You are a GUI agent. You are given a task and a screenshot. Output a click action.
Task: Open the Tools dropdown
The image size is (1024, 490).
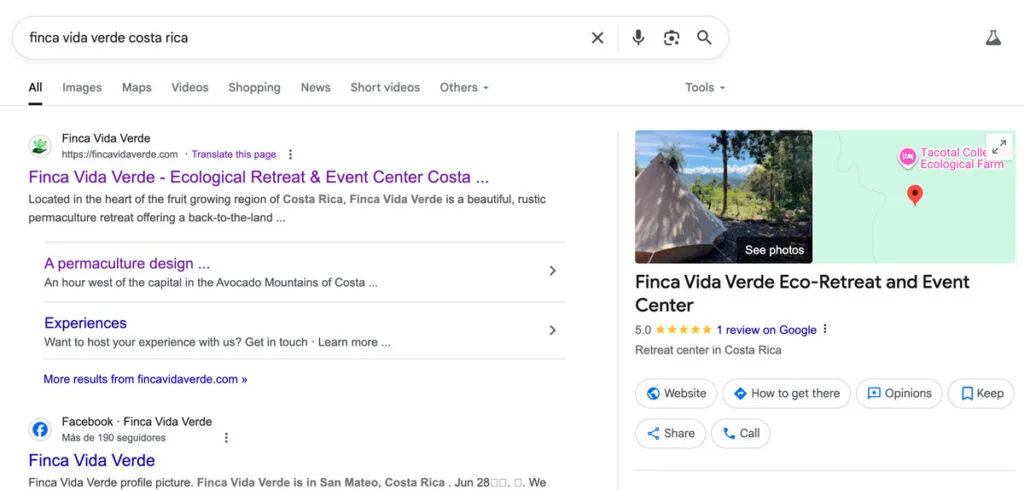click(x=705, y=88)
